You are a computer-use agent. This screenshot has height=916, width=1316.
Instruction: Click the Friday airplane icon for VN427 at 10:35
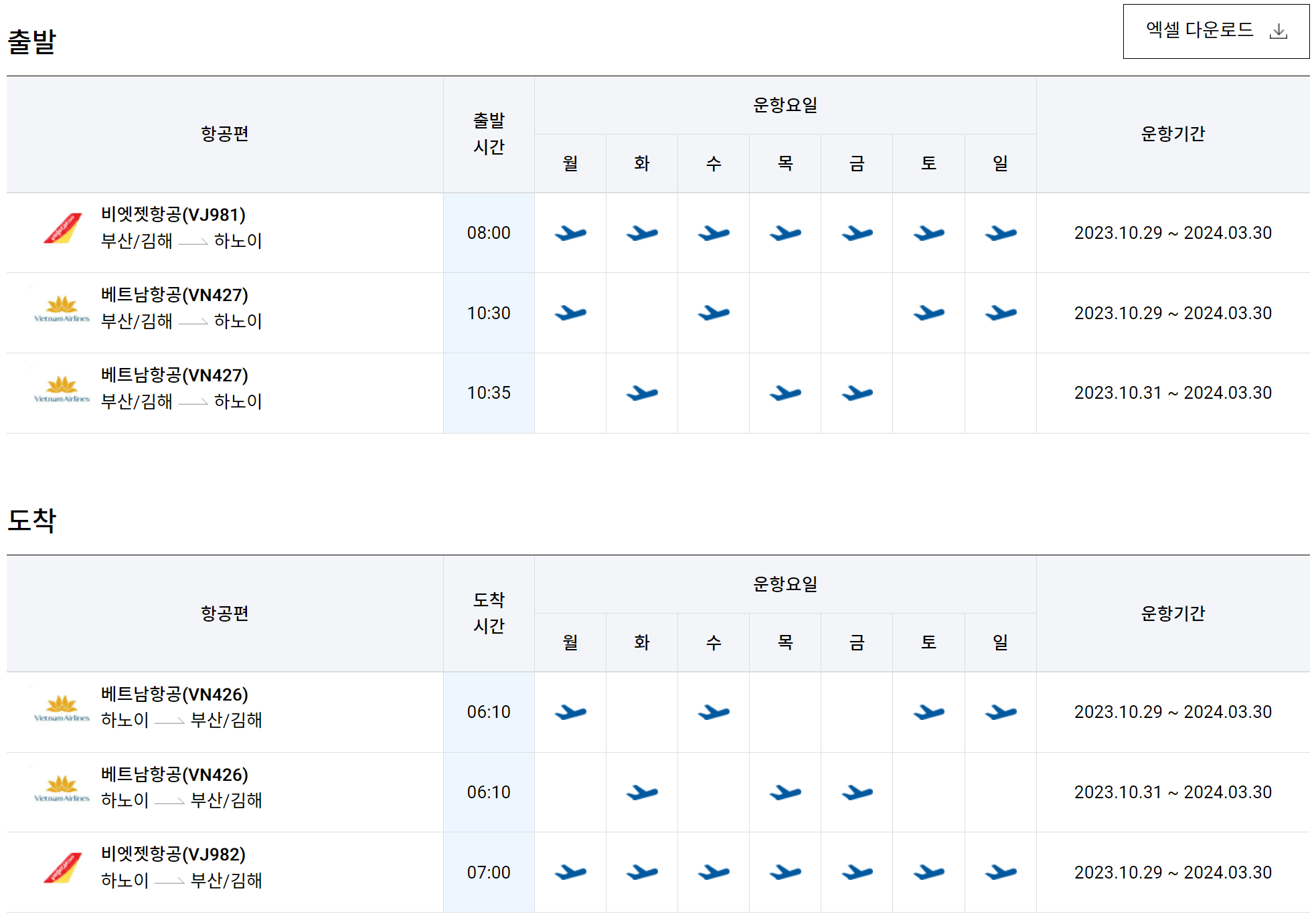(x=856, y=393)
